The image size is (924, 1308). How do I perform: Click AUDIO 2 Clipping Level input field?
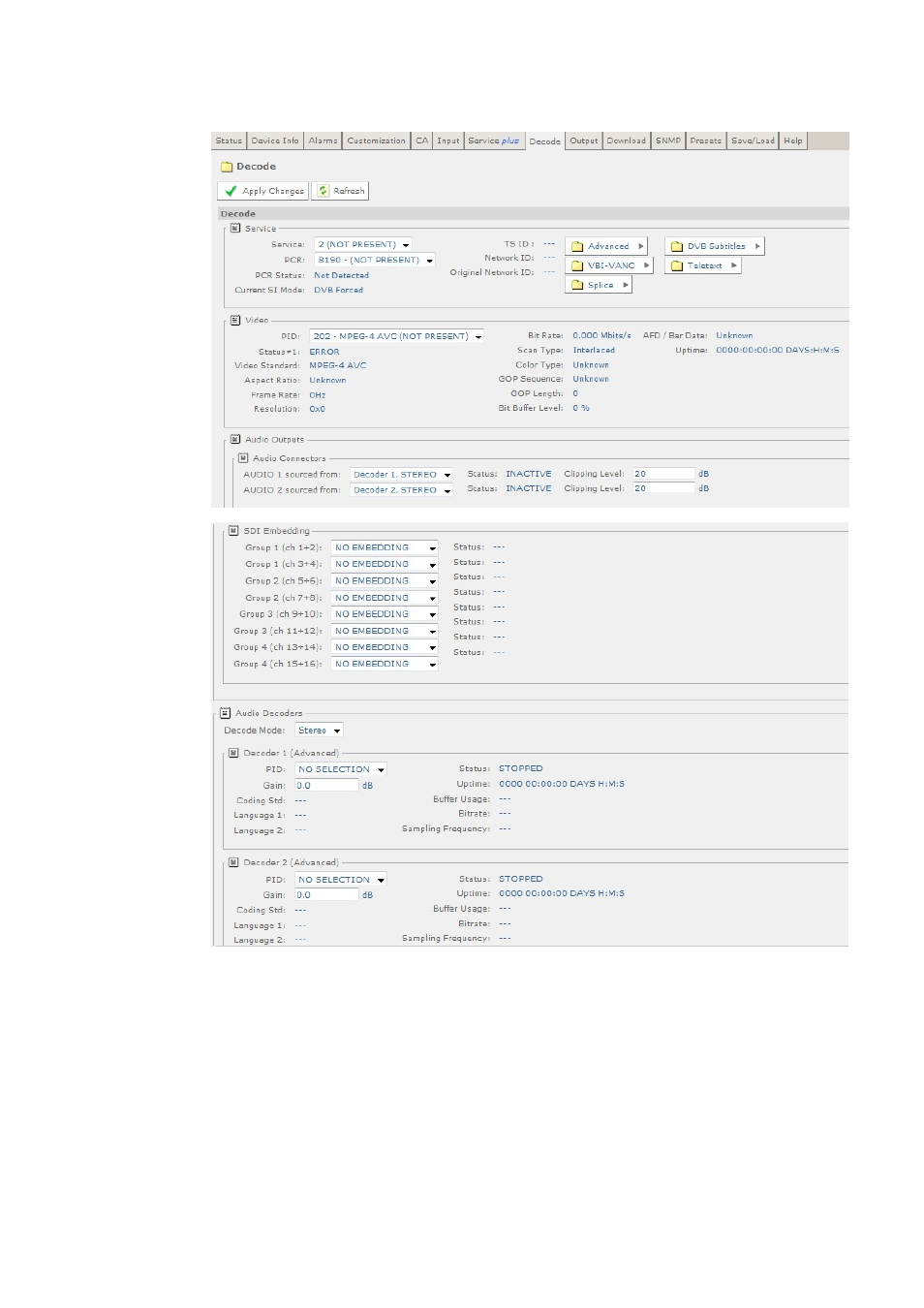tap(663, 488)
